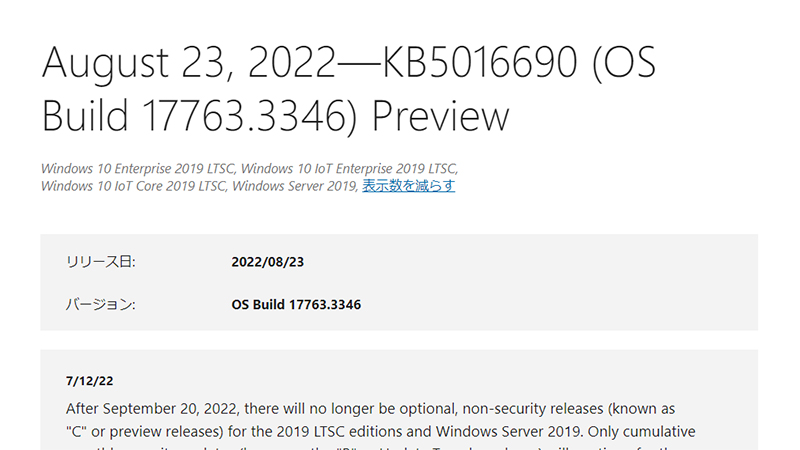Click Windows 10 IoT Core 2019 LTSC text
Viewport: 800px width, 450px height.
tap(121, 186)
